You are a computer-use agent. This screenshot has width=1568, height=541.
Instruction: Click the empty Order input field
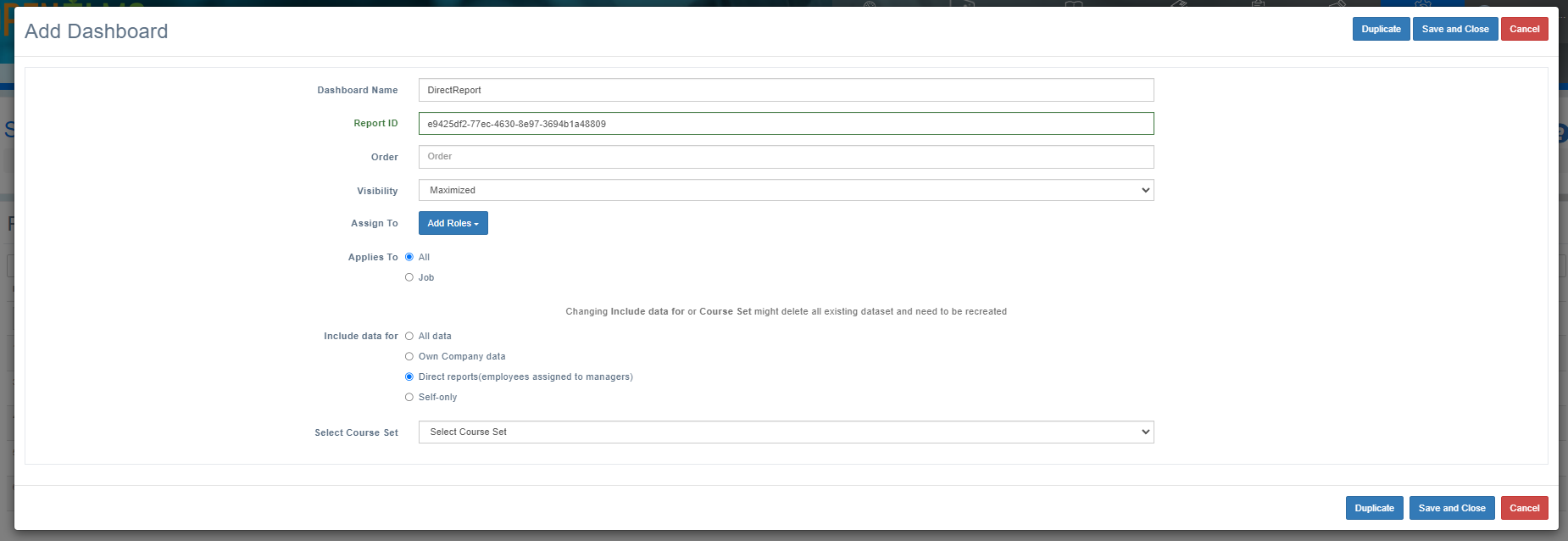(786, 157)
